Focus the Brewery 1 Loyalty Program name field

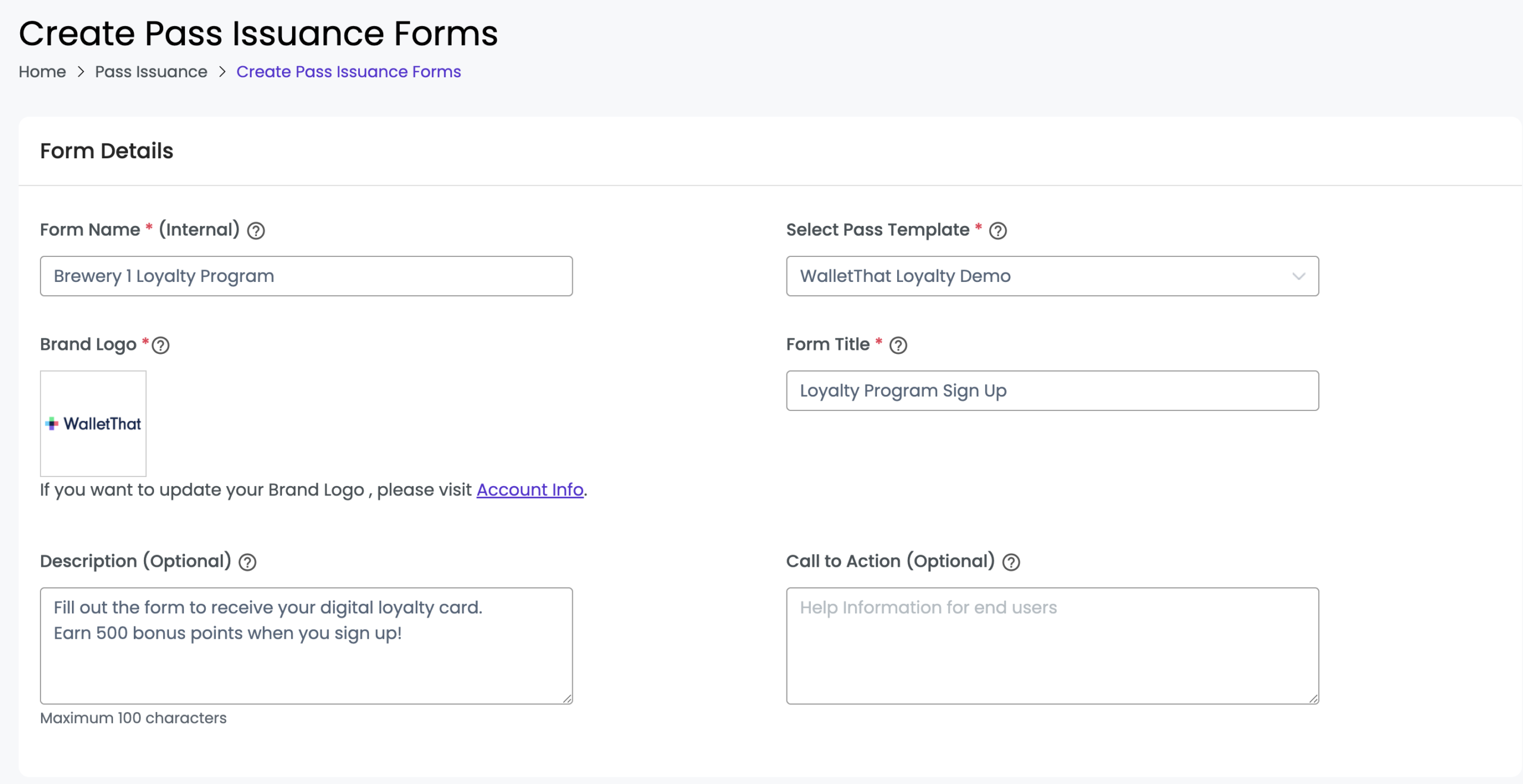[x=306, y=275]
